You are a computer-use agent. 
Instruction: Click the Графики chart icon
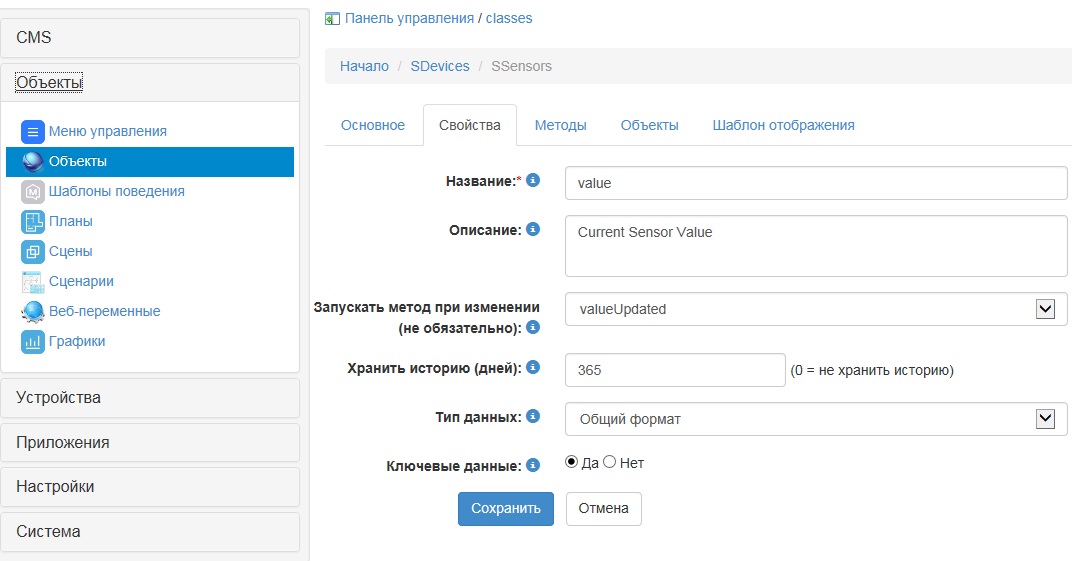click(x=33, y=341)
